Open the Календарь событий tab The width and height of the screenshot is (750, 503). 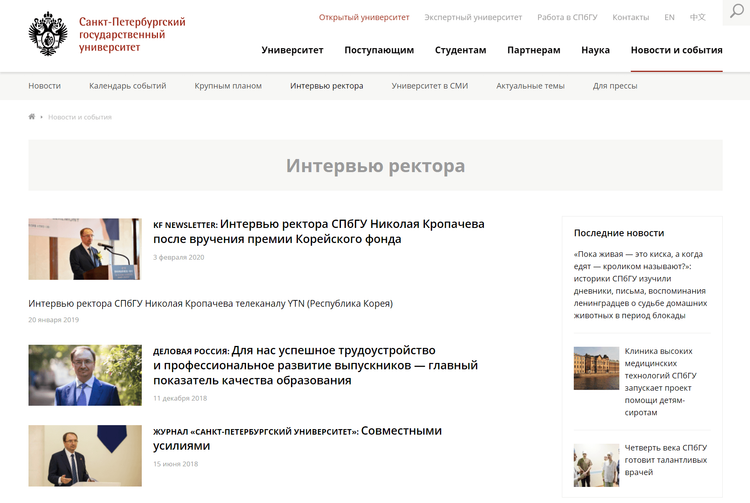pyautogui.click(x=128, y=86)
